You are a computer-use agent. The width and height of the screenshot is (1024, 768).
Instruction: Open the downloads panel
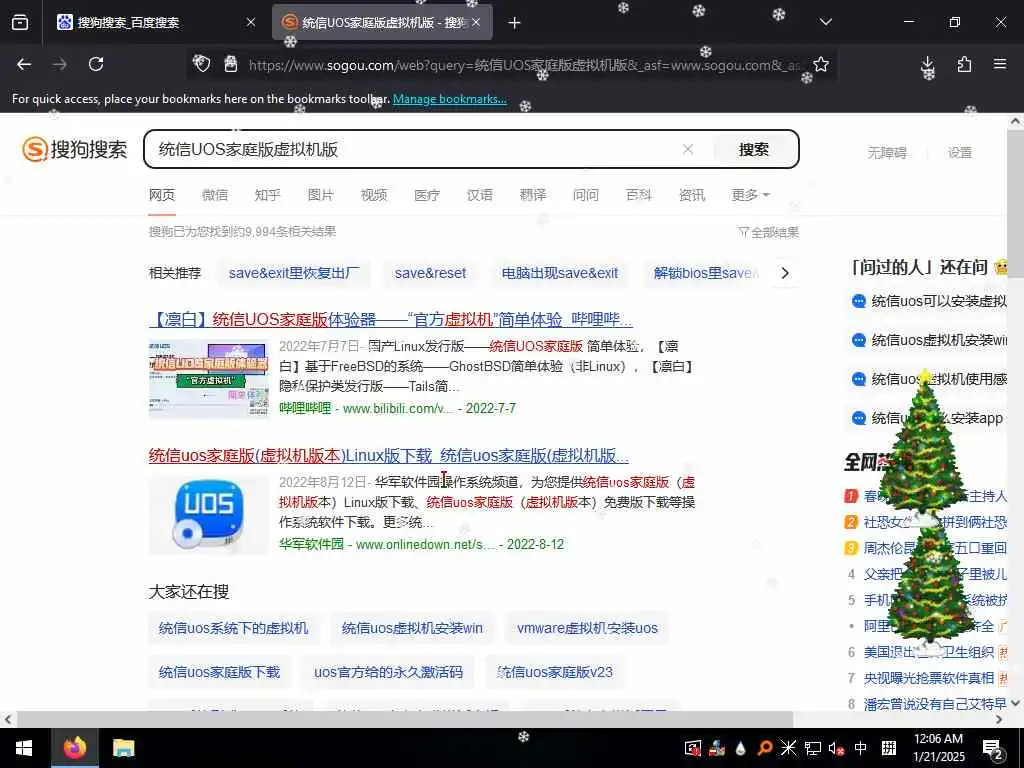(x=927, y=64)
